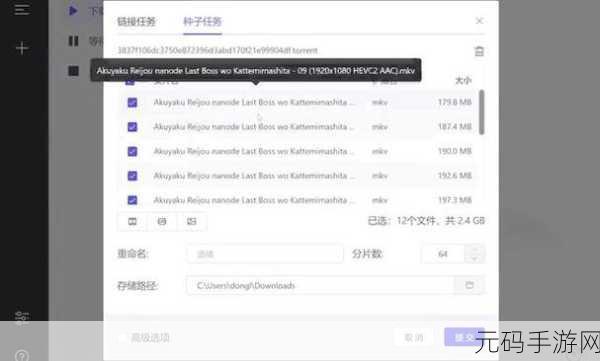Viewport: 600px width, 361px height.
Task: Close the new task dialog
Action: pyautogui.click(x=479, y=21)
